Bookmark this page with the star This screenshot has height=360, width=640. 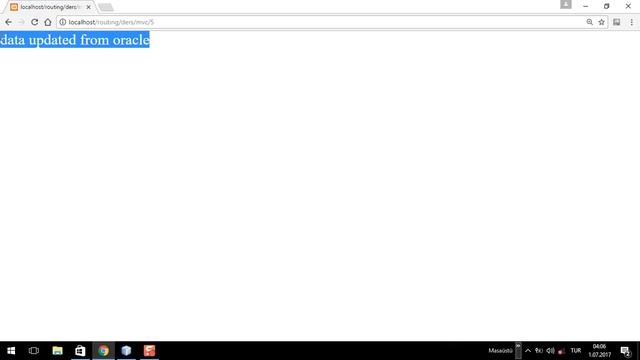click(601, 22)
